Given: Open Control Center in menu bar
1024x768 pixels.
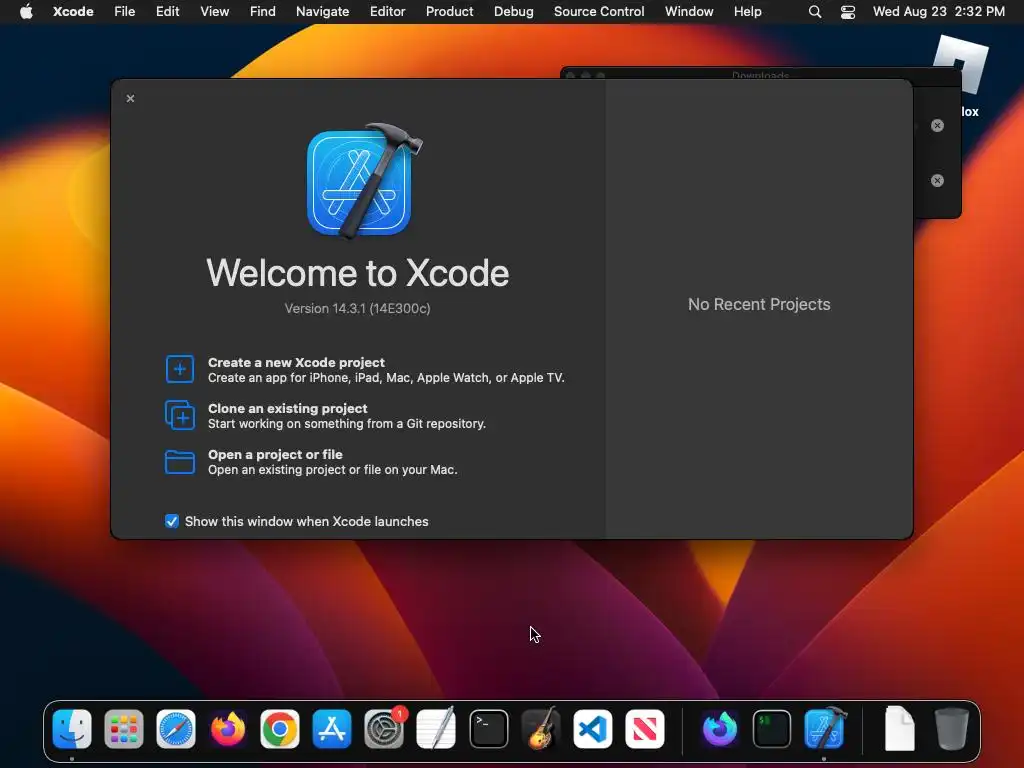Looking at the screenshot, I should (x=848, y=11).
